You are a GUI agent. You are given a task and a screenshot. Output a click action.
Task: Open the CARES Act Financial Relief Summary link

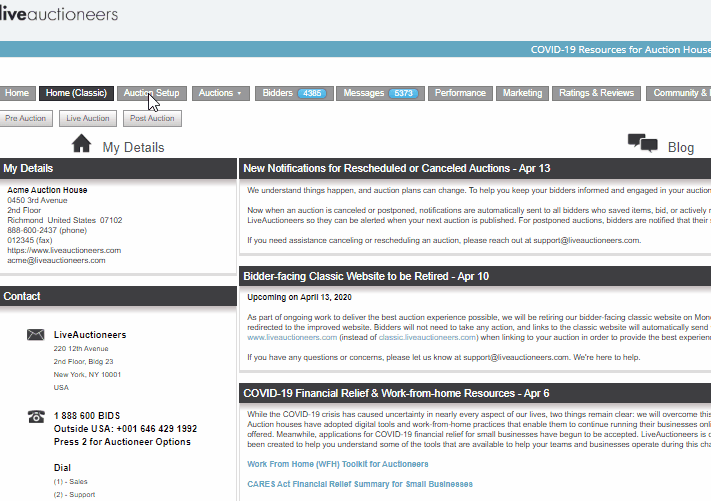[360, 484]
